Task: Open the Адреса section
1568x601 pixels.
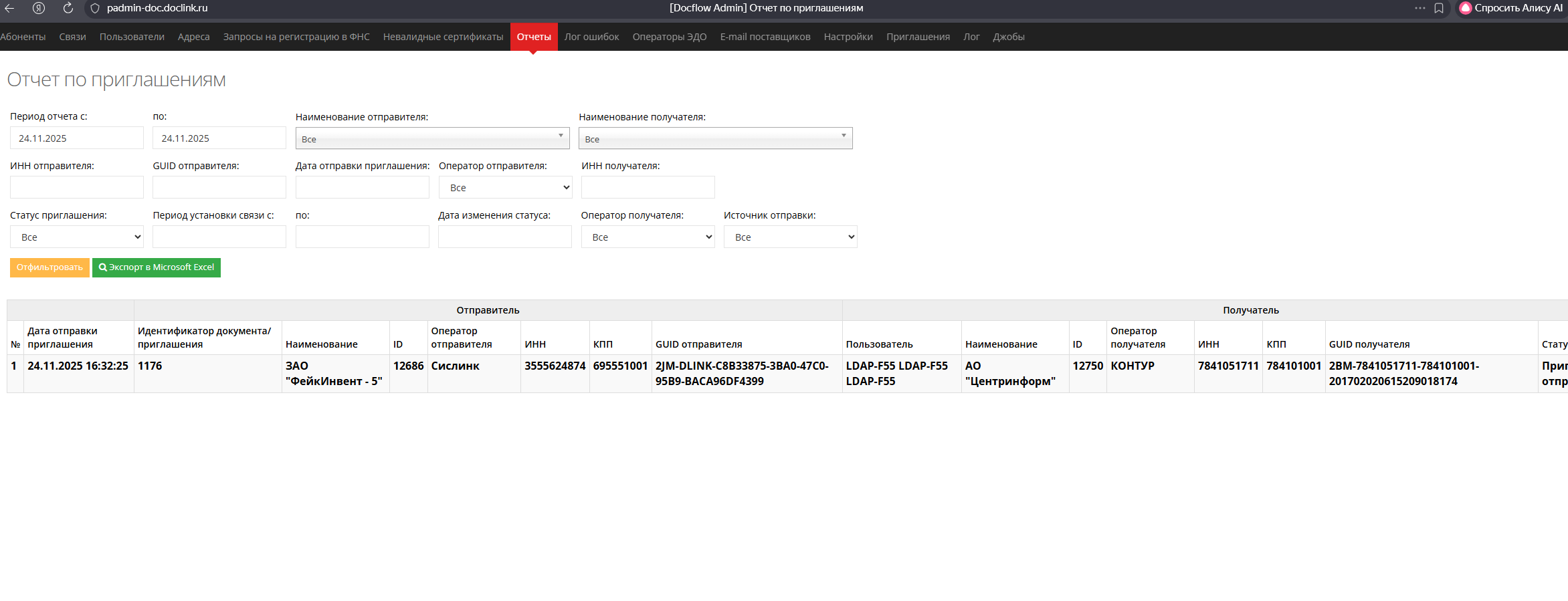Action: [x=194, y=37]
